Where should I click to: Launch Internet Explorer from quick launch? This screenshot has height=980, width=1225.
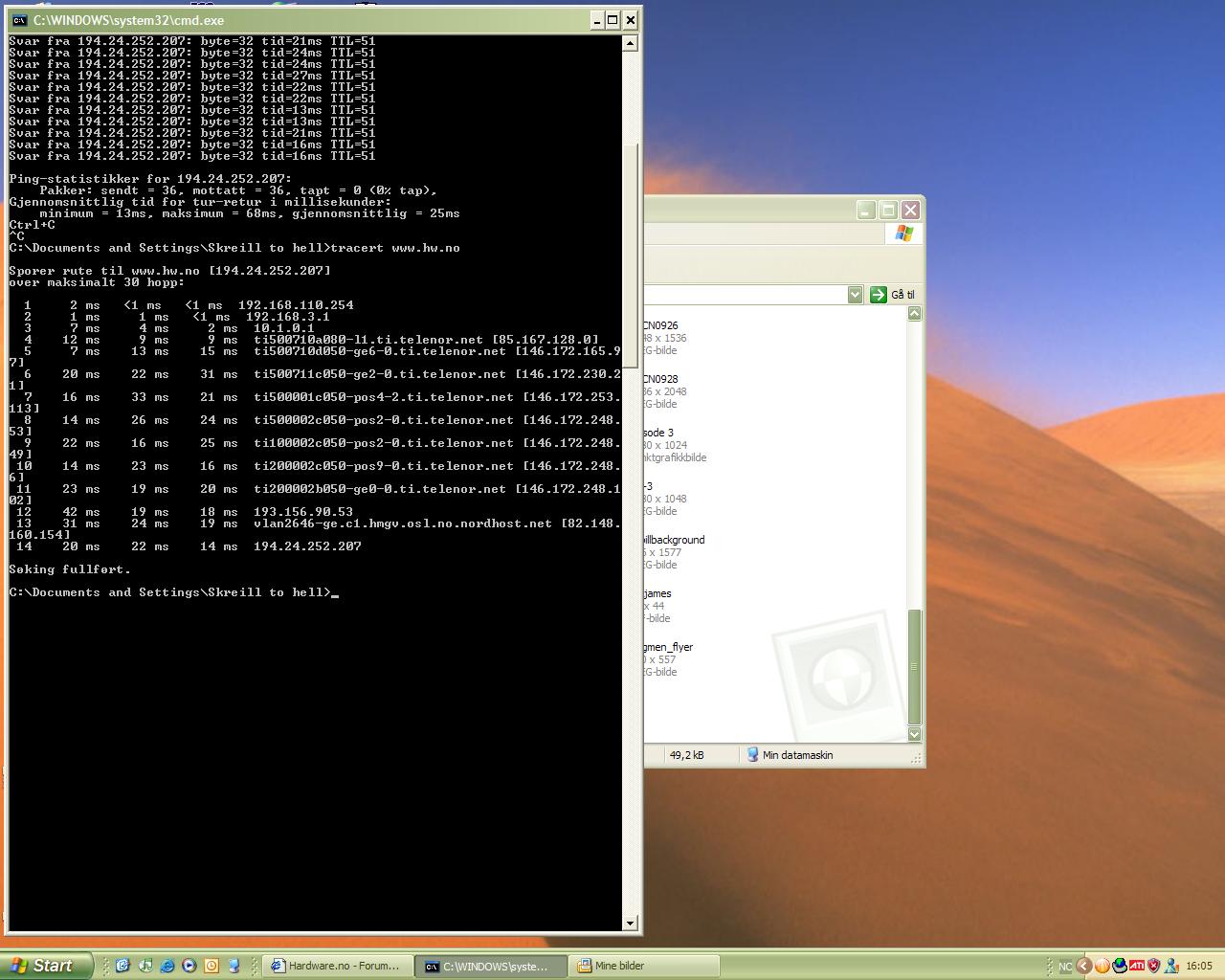pyautogui.click(x=167, y=967)
